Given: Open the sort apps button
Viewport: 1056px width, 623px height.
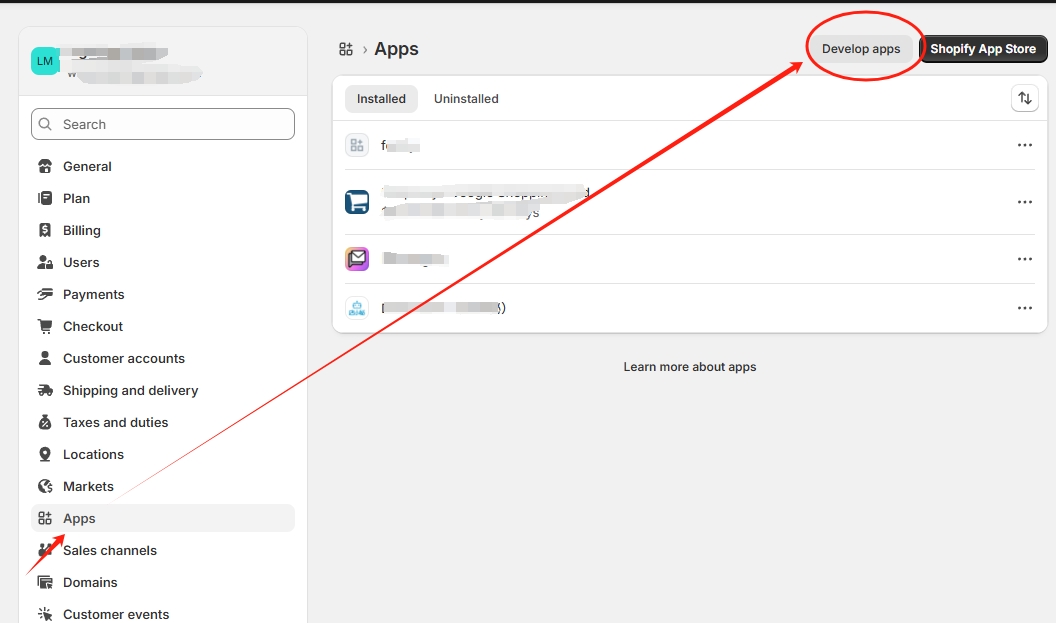Looking at the screenshot, I should pyautogui.click(x=1024, y=98).
